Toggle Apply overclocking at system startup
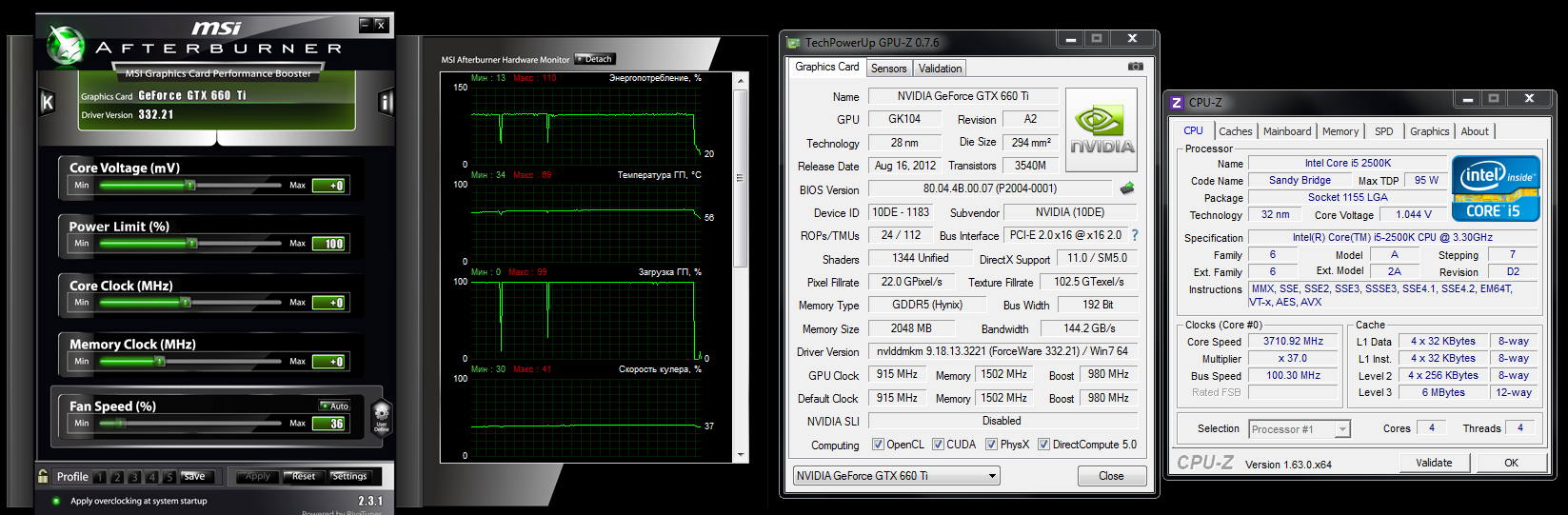This screenshot has height=515, width=1568. click(56, 501)
